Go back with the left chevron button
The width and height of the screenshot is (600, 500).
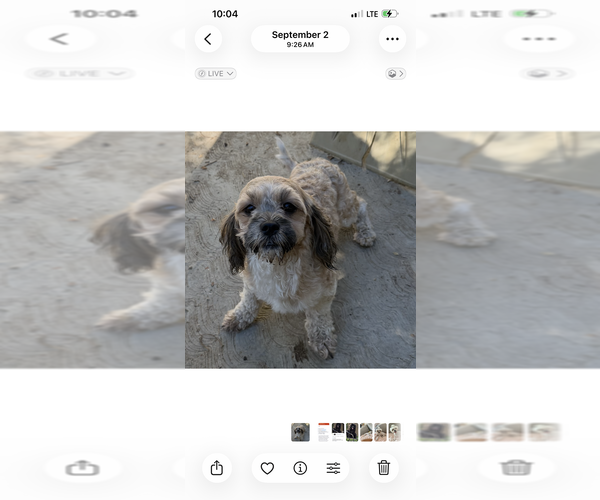click(208, 39)
